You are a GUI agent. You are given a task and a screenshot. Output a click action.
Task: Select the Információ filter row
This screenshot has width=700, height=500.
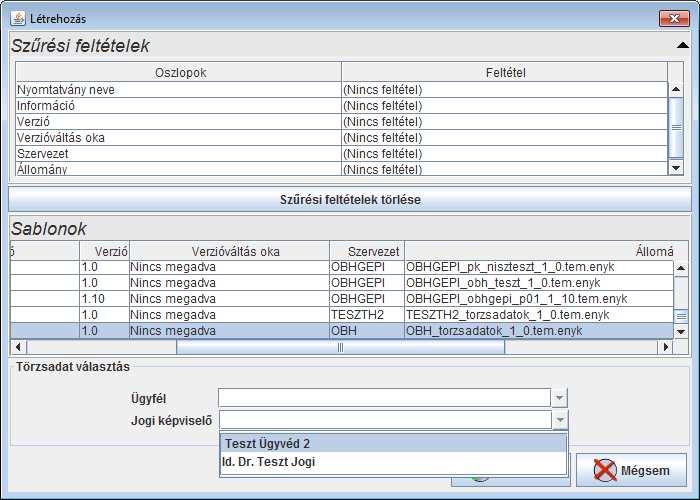342,106
